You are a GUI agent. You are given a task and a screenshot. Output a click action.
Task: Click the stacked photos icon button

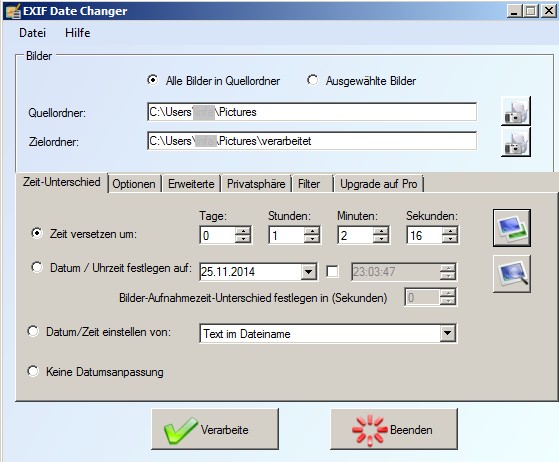point(512,228)
